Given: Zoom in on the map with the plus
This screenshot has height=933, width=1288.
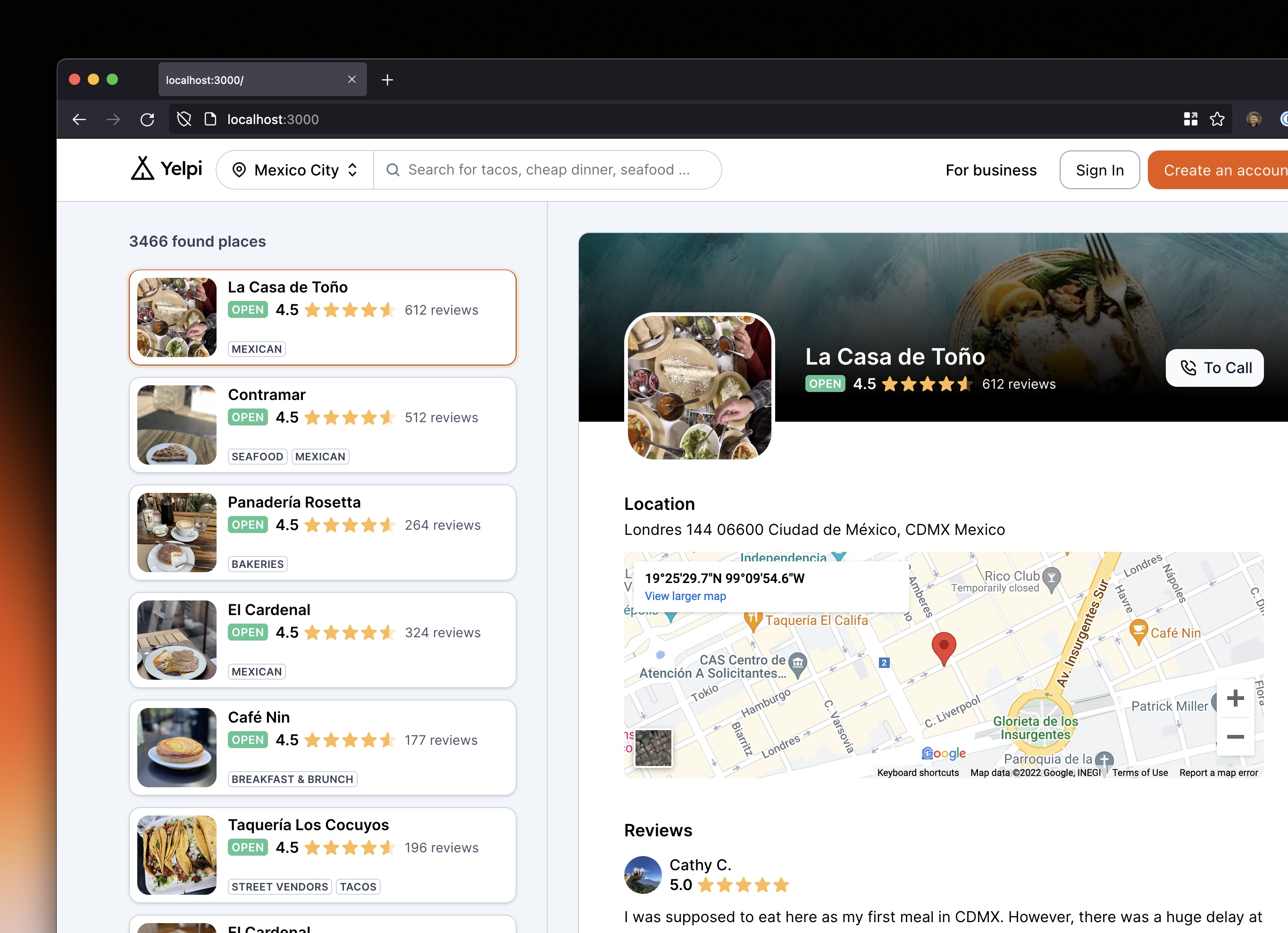Looking at the screenshot, I should coord(1235,698).
